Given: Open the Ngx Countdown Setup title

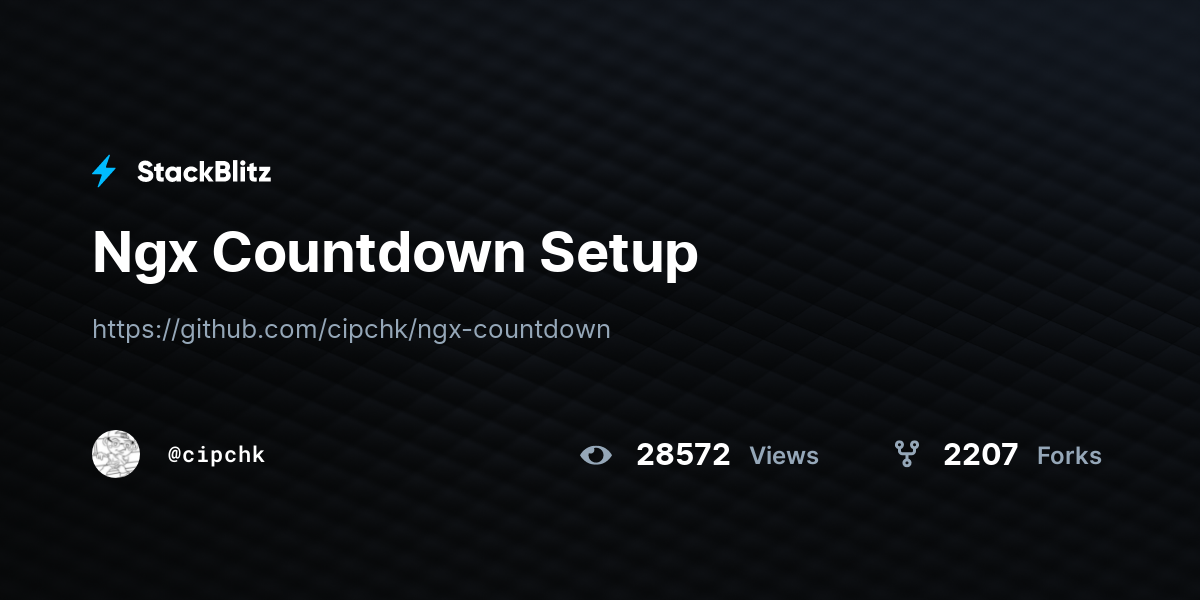Looking at the screenshot, I should click(395, 254).
